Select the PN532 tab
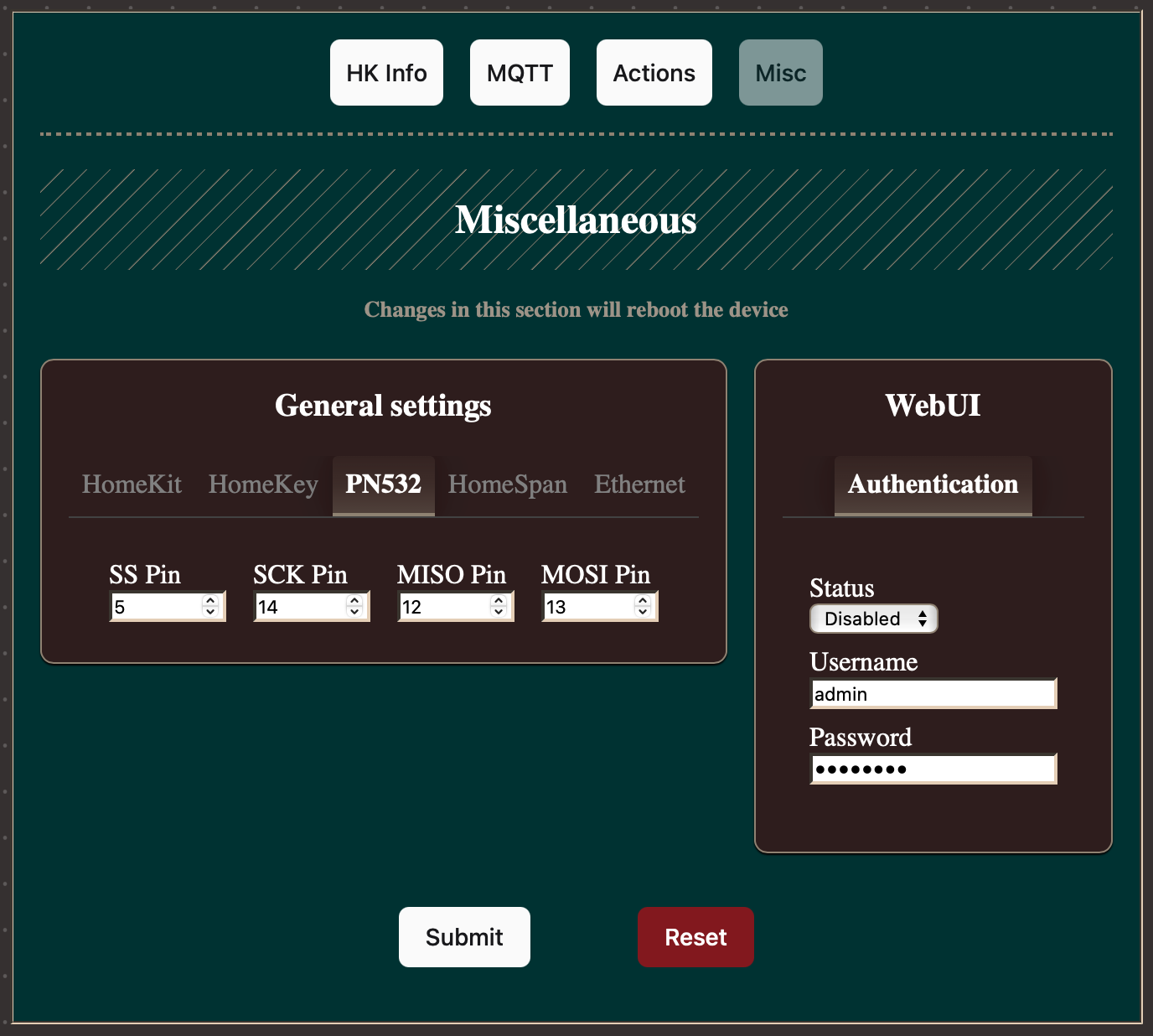 pyautogui.click(x=383, y=484)
